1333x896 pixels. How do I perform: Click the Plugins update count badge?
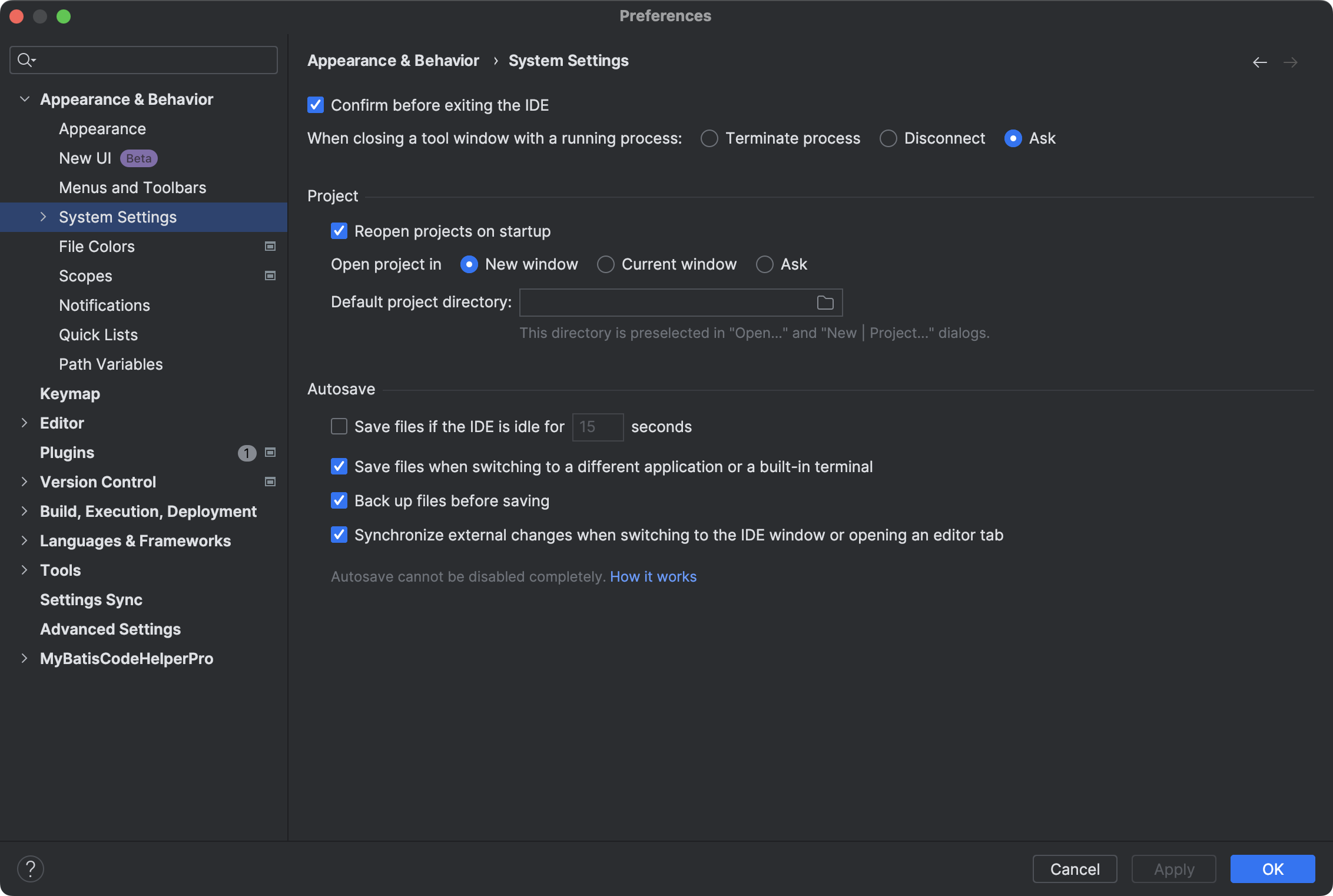tap(247, 453)
